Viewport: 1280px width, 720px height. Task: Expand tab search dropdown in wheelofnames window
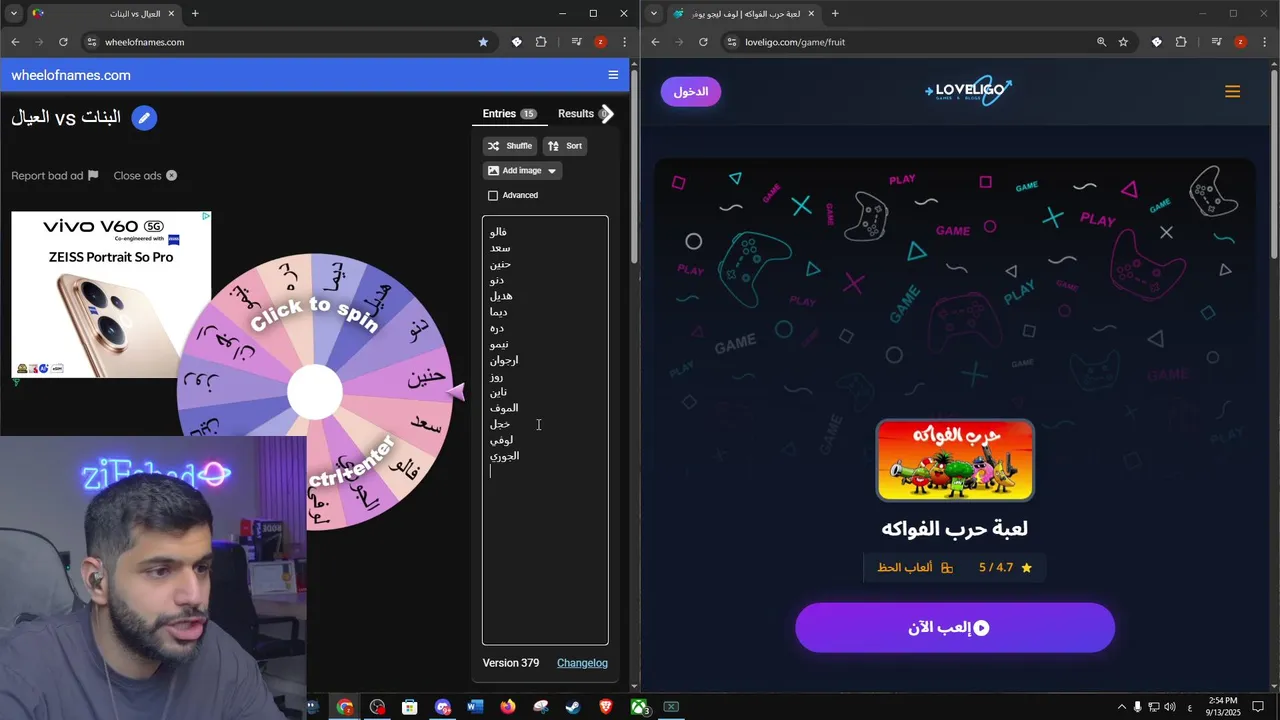tap(14, 13)
